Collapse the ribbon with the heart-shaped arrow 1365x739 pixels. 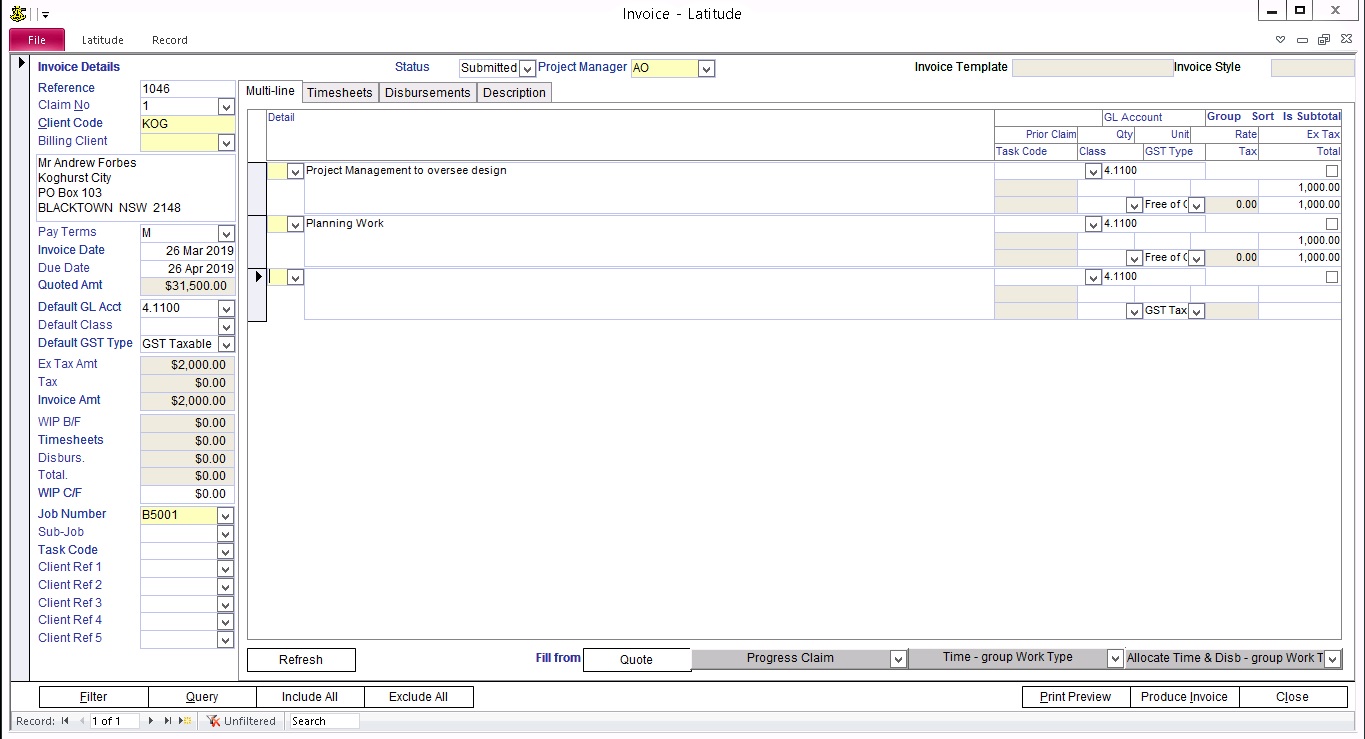[x=1281, y=40]
